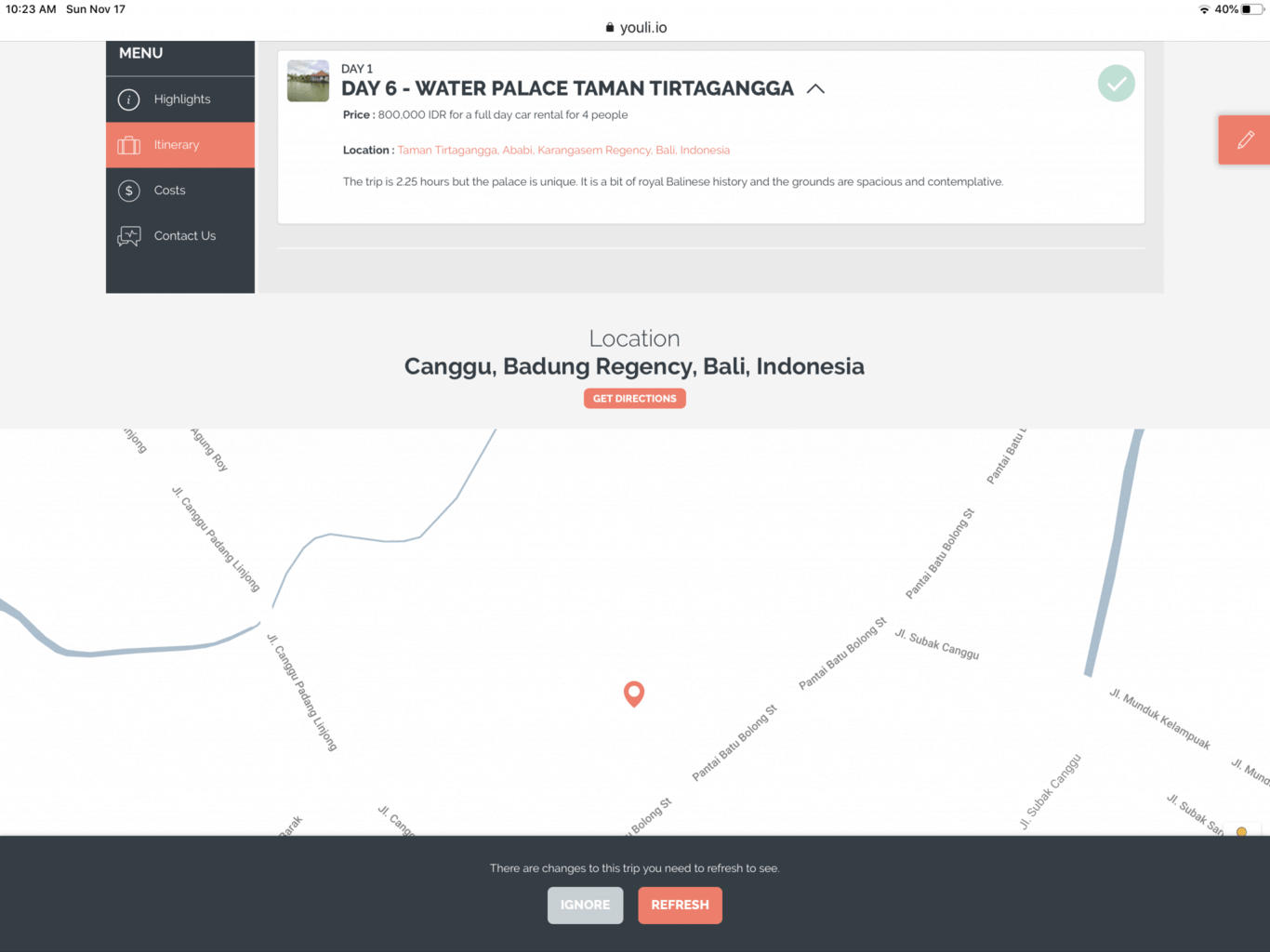Click the Costs dollar sign icon
The height and width of the screenshot is (952, 1270).
[x=129, y=191]
